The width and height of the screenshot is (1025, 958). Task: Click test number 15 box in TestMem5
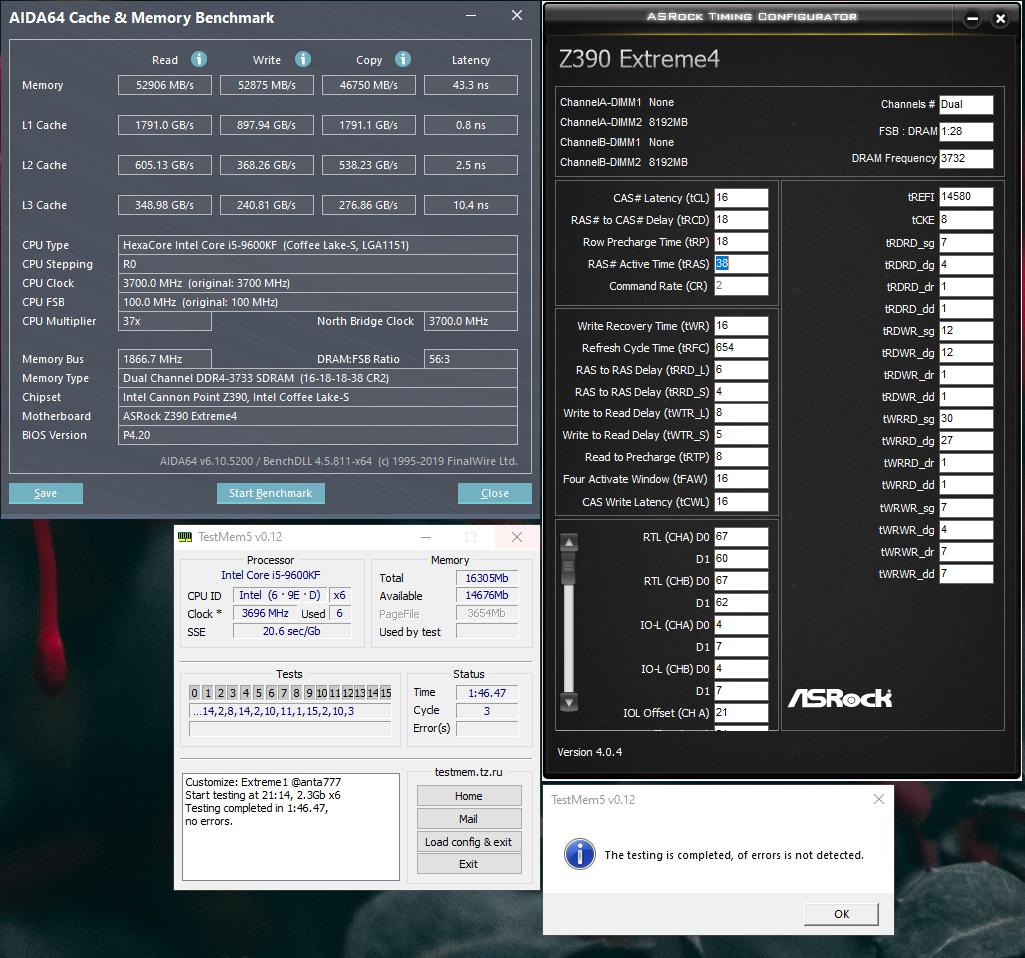click(386, 693)
